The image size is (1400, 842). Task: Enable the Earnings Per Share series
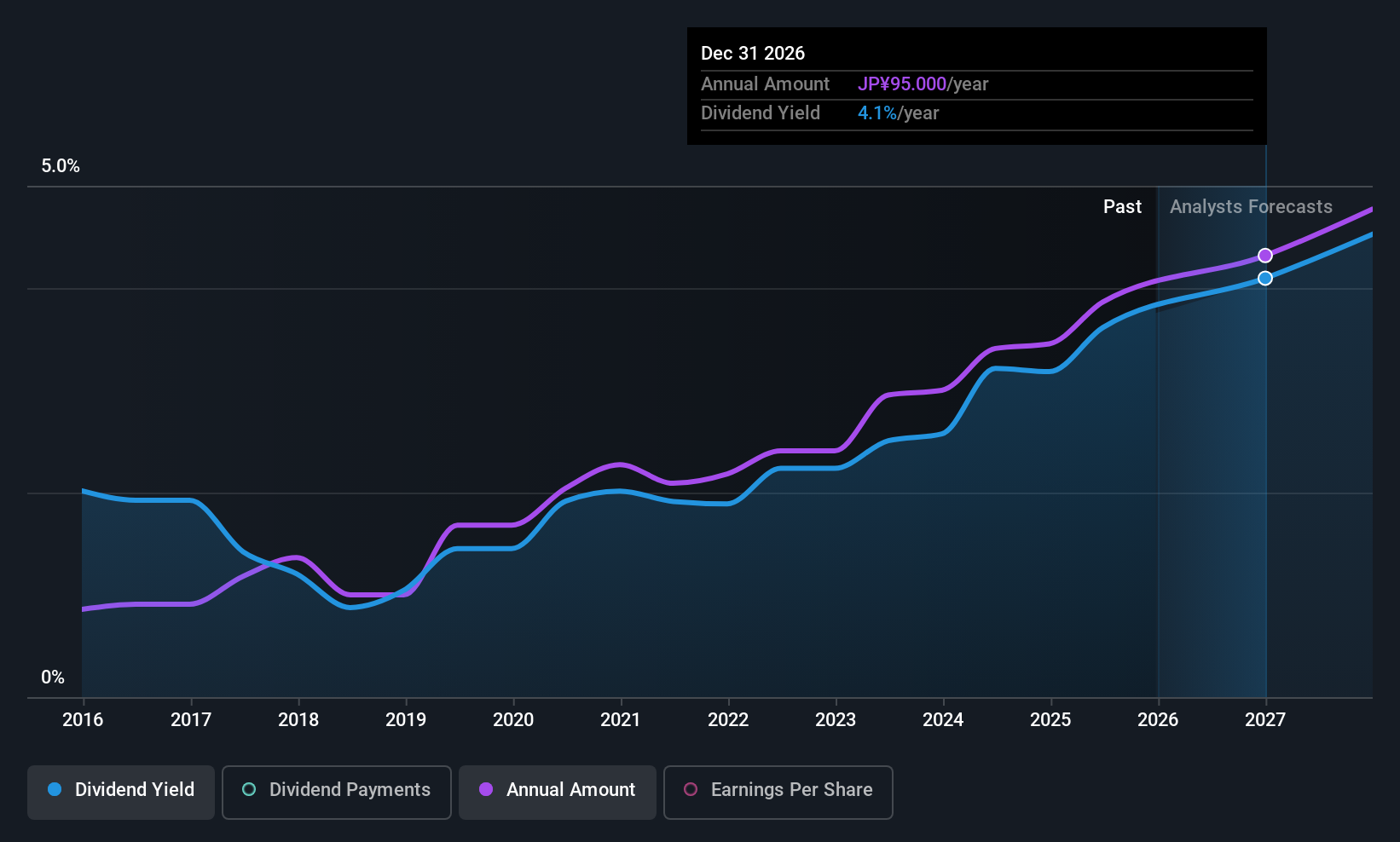pos(778,793)
